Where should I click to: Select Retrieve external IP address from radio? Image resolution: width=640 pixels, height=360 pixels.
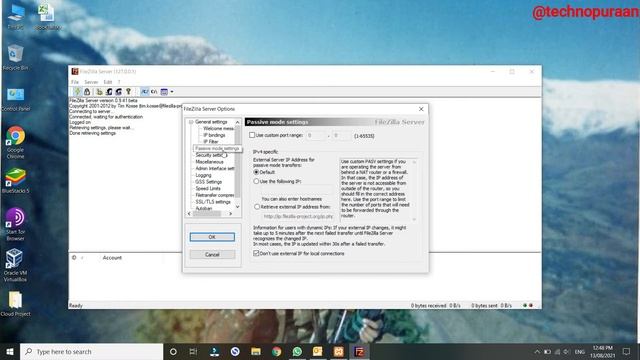pos(257,207)
